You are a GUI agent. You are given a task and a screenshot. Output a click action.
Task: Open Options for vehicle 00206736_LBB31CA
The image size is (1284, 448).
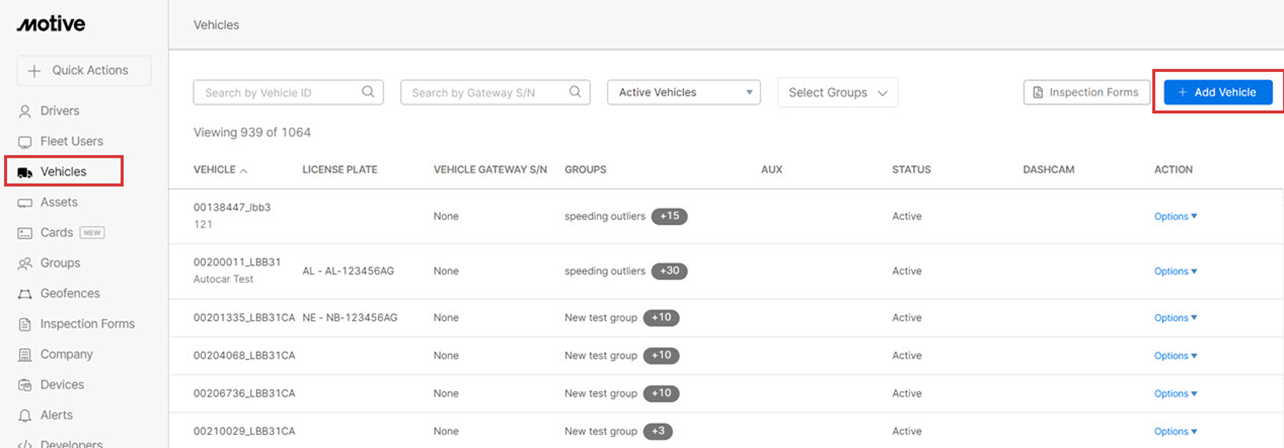click(1176, 394)
